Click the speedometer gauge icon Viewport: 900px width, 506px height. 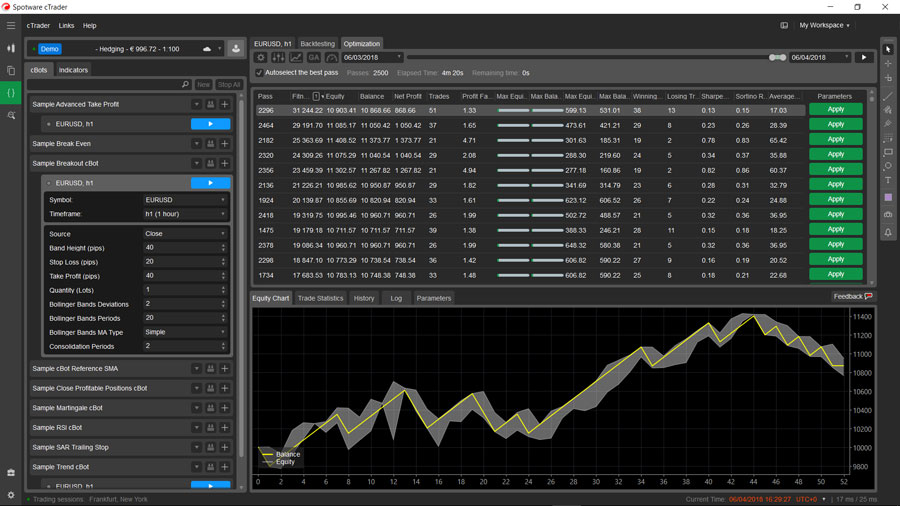click(332, 57)
